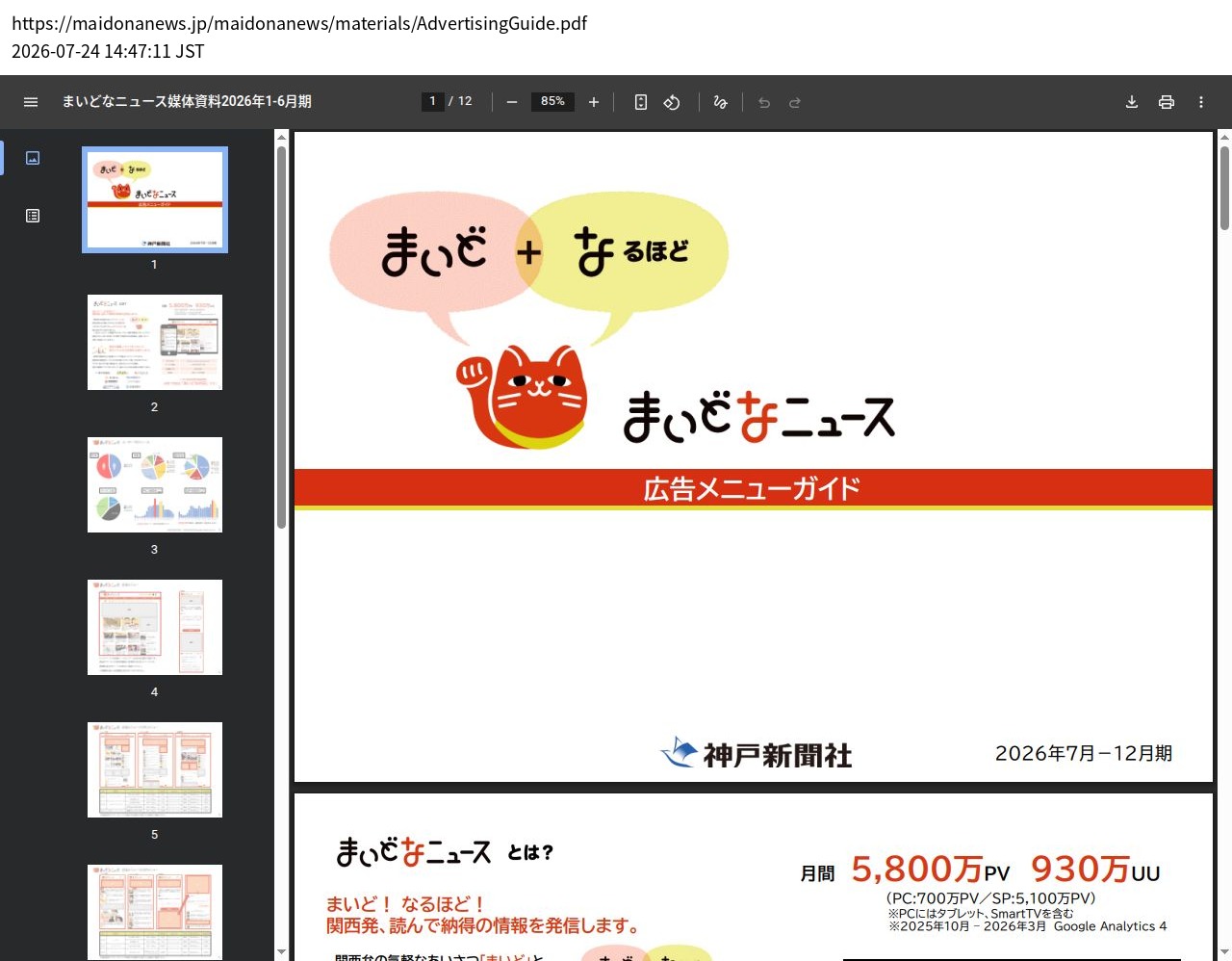
Task: Toggle the sidebar with hamburger menu icon
Action: point(31,102)
